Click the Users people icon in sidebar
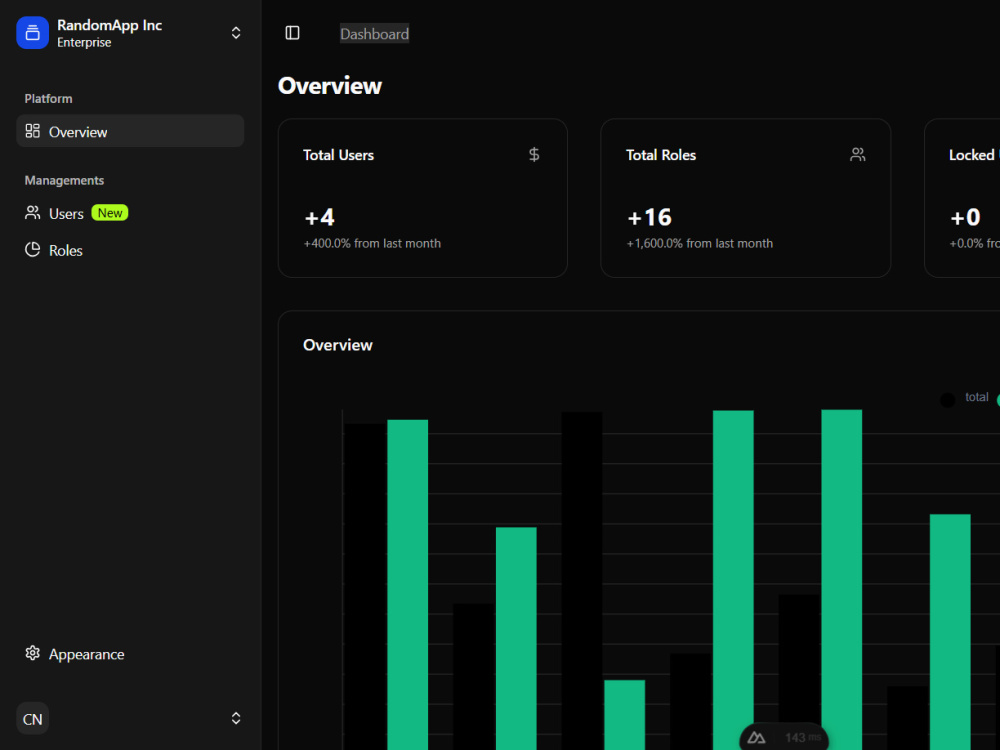Image resolution: width=1000 pixels, height=750 pixels. [33, 213]
